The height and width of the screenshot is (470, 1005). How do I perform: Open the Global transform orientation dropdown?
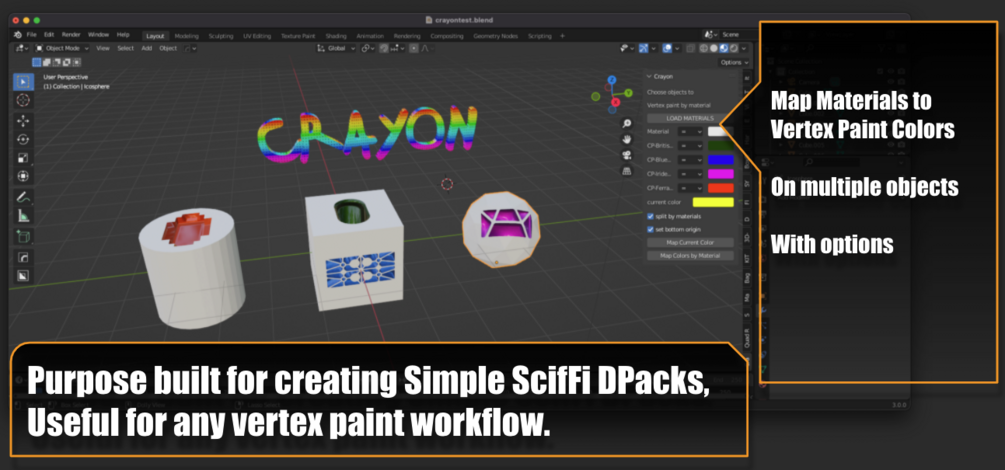[336, 48]
